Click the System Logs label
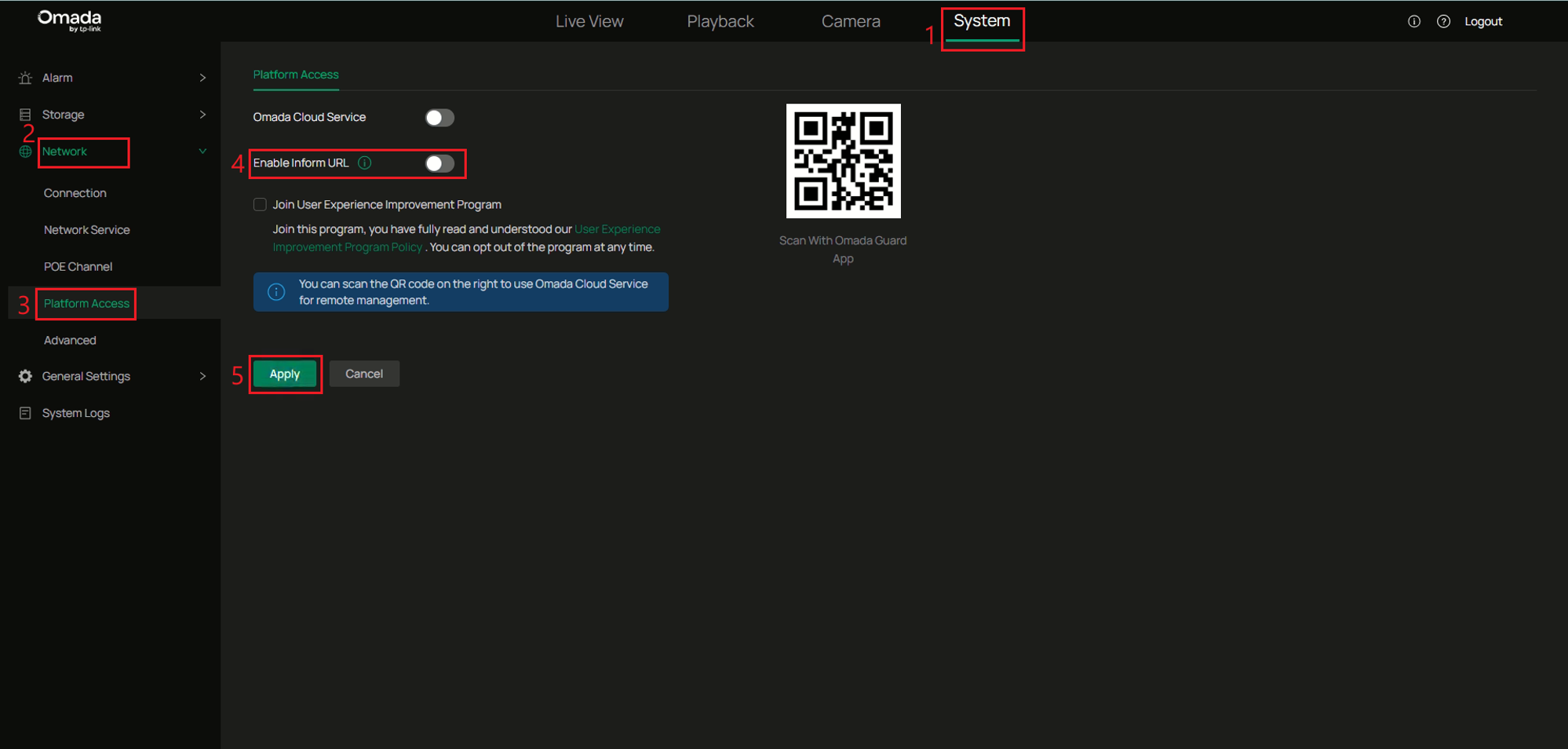The image size is (1568, 749). pyautogui.click(x=76, y=413)
